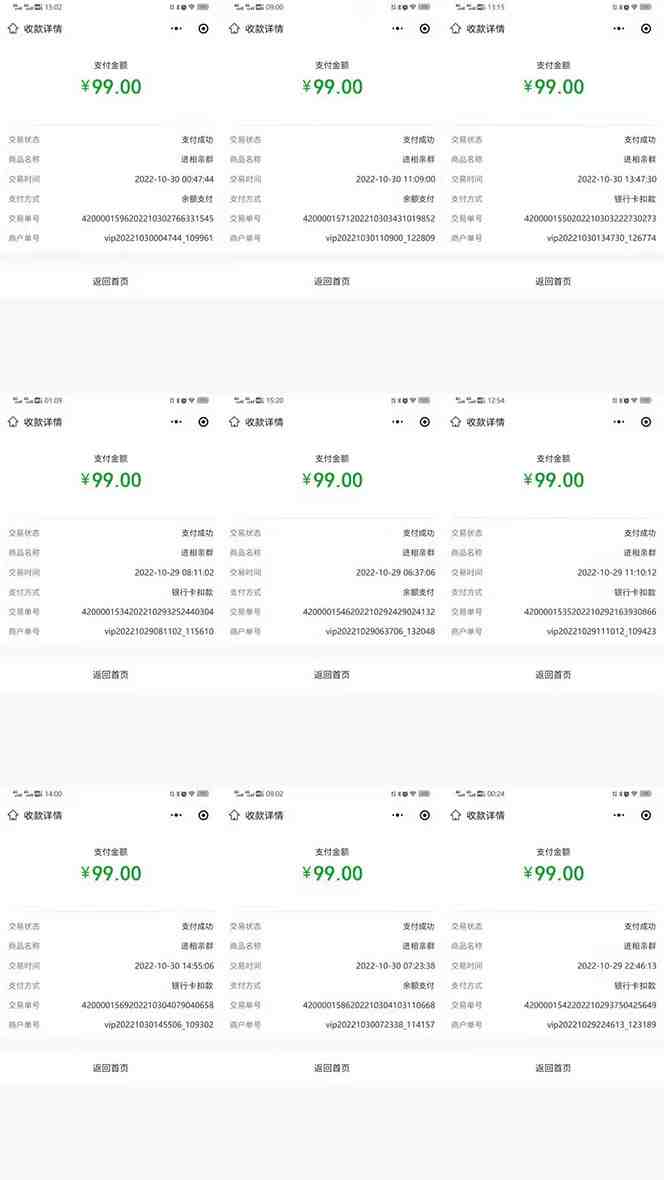
Task: Click home icon on the 22:46:13 transaction receipt
Action: 455,815
